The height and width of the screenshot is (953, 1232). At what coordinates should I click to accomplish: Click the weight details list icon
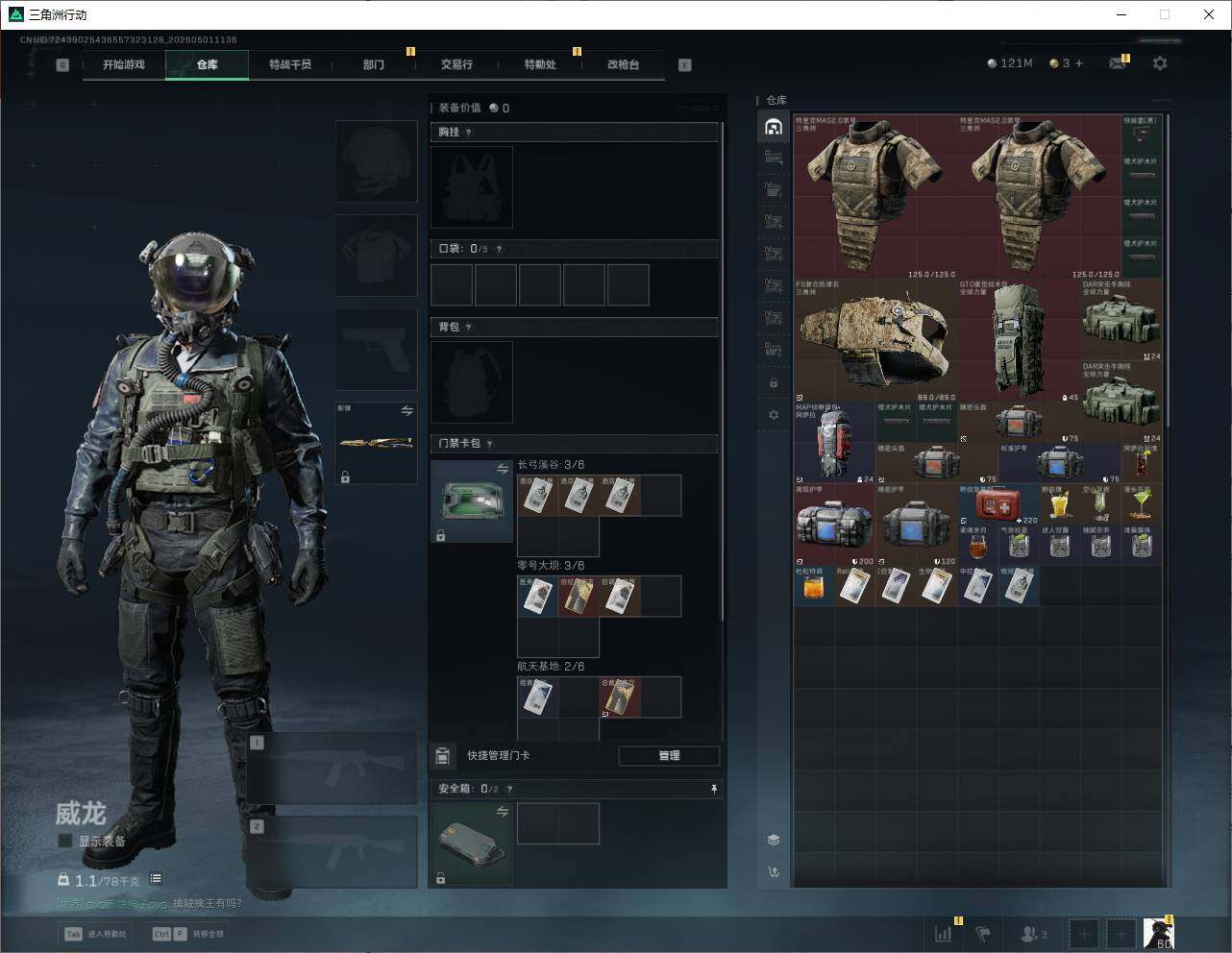tap(156, 879)
